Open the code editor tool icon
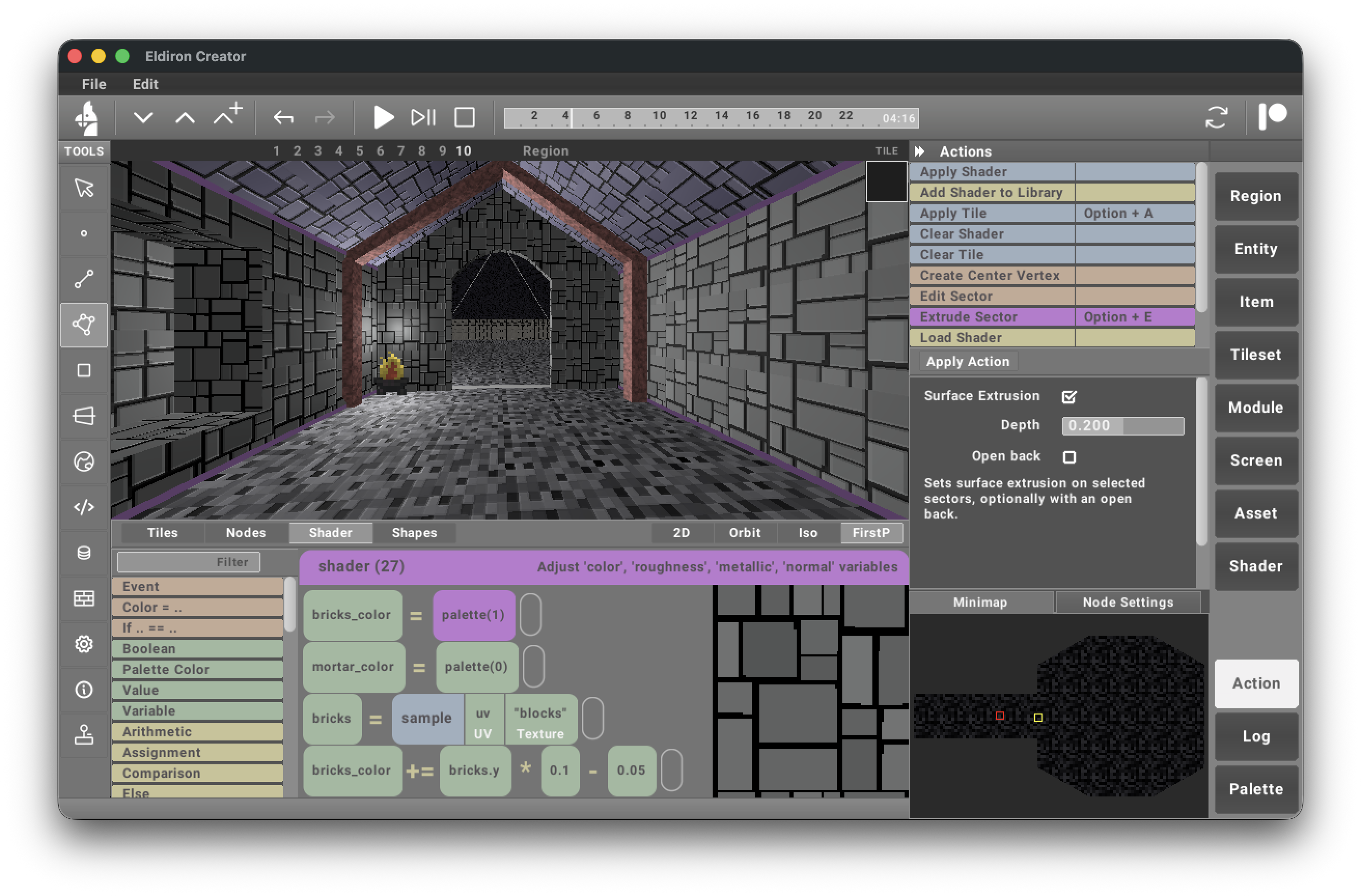The width and height of the screenshot is (1361, 896). coord(84,507)
